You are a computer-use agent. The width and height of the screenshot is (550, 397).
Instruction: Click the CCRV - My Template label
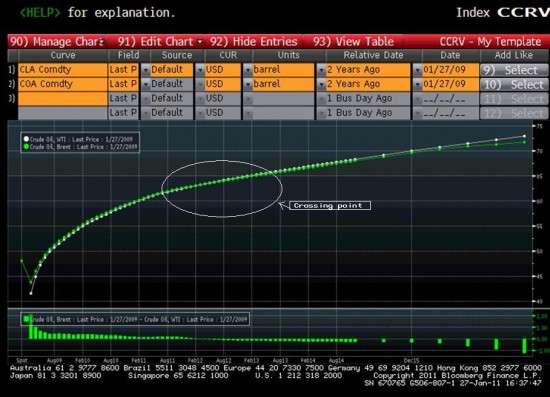point(490,42)
